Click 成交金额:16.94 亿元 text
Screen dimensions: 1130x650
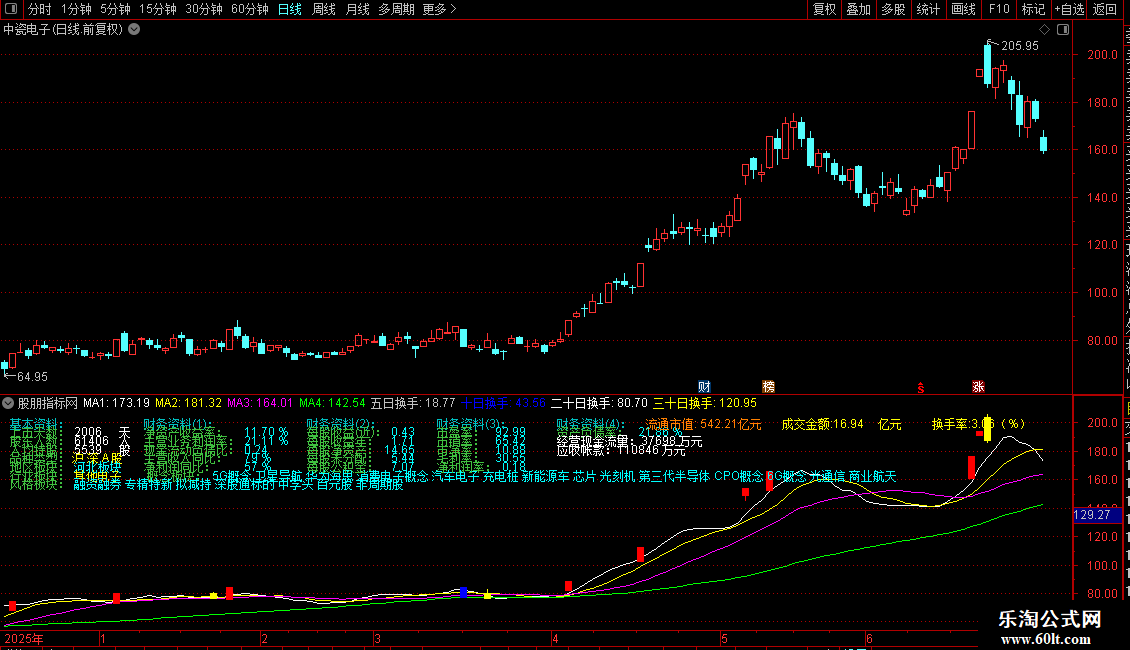click(842, 424)
